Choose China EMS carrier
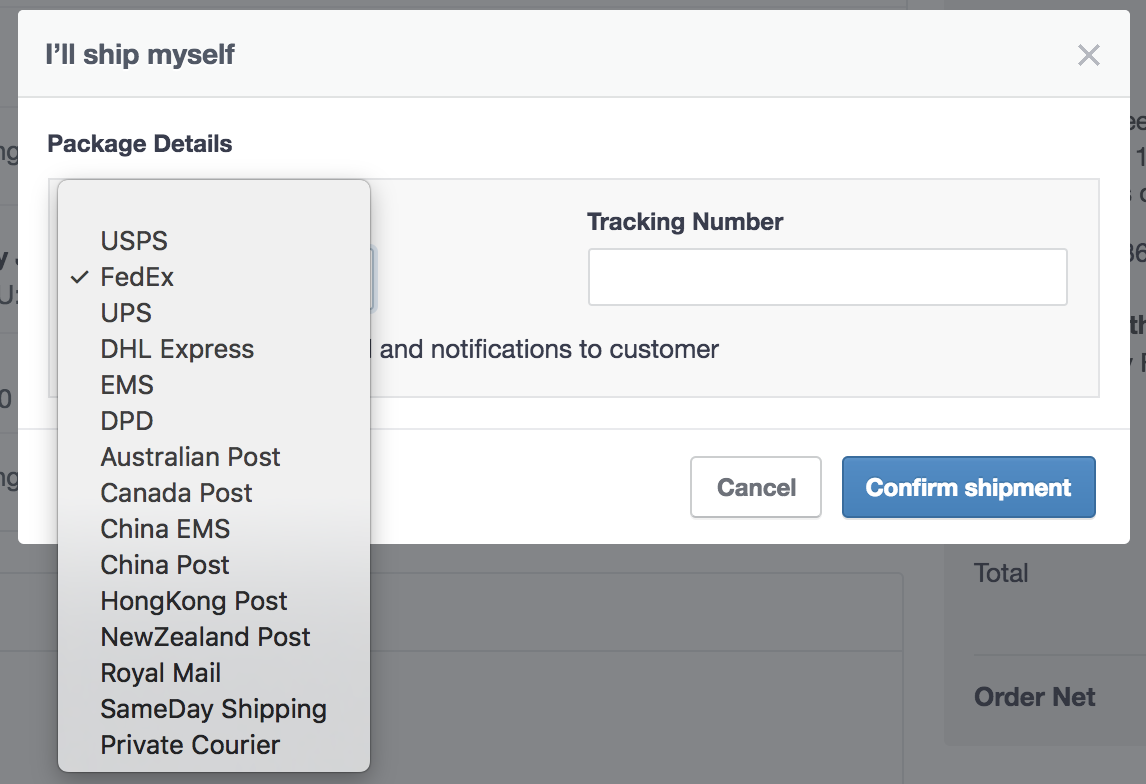 [x=165, y=529]
